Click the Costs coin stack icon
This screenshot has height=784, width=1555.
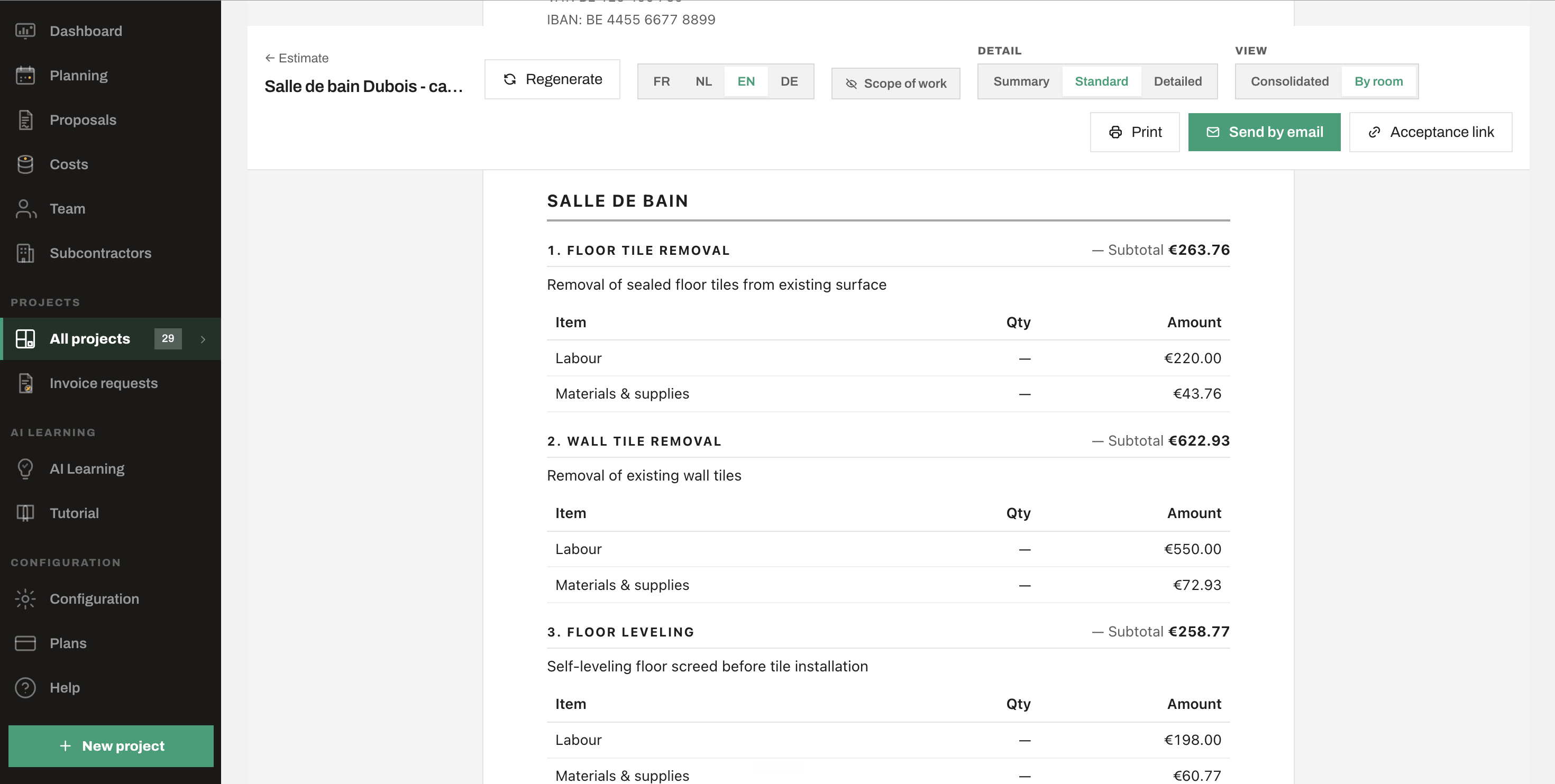(25, 164)
